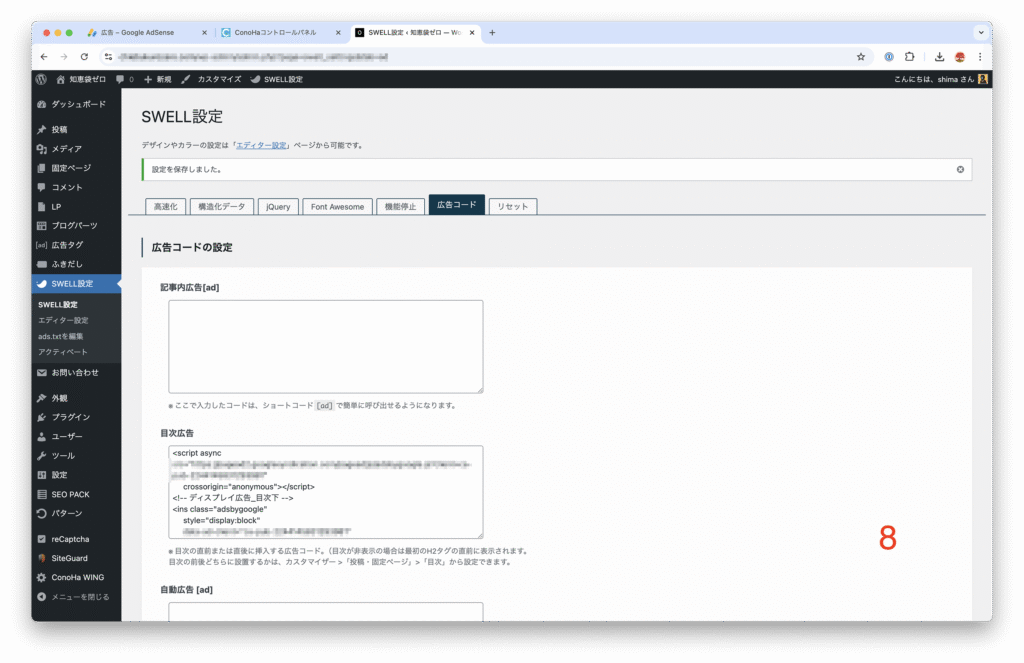This screenshot has height=663, width=1024.
Task: Open 外観 menu in sidebar
Action: tap(76, 398)
